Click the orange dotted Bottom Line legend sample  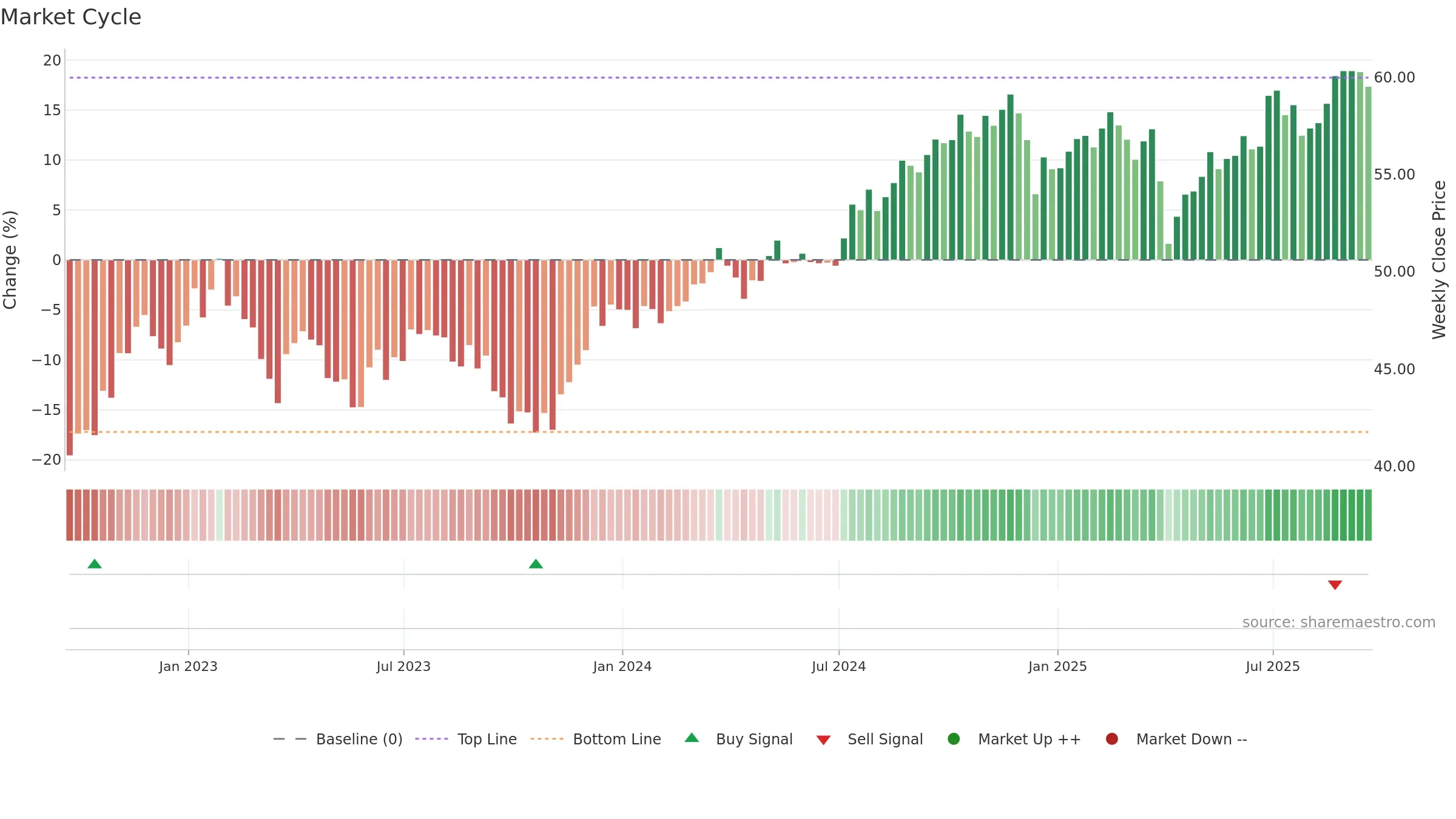pyautogui.click(x=547, y=739)
